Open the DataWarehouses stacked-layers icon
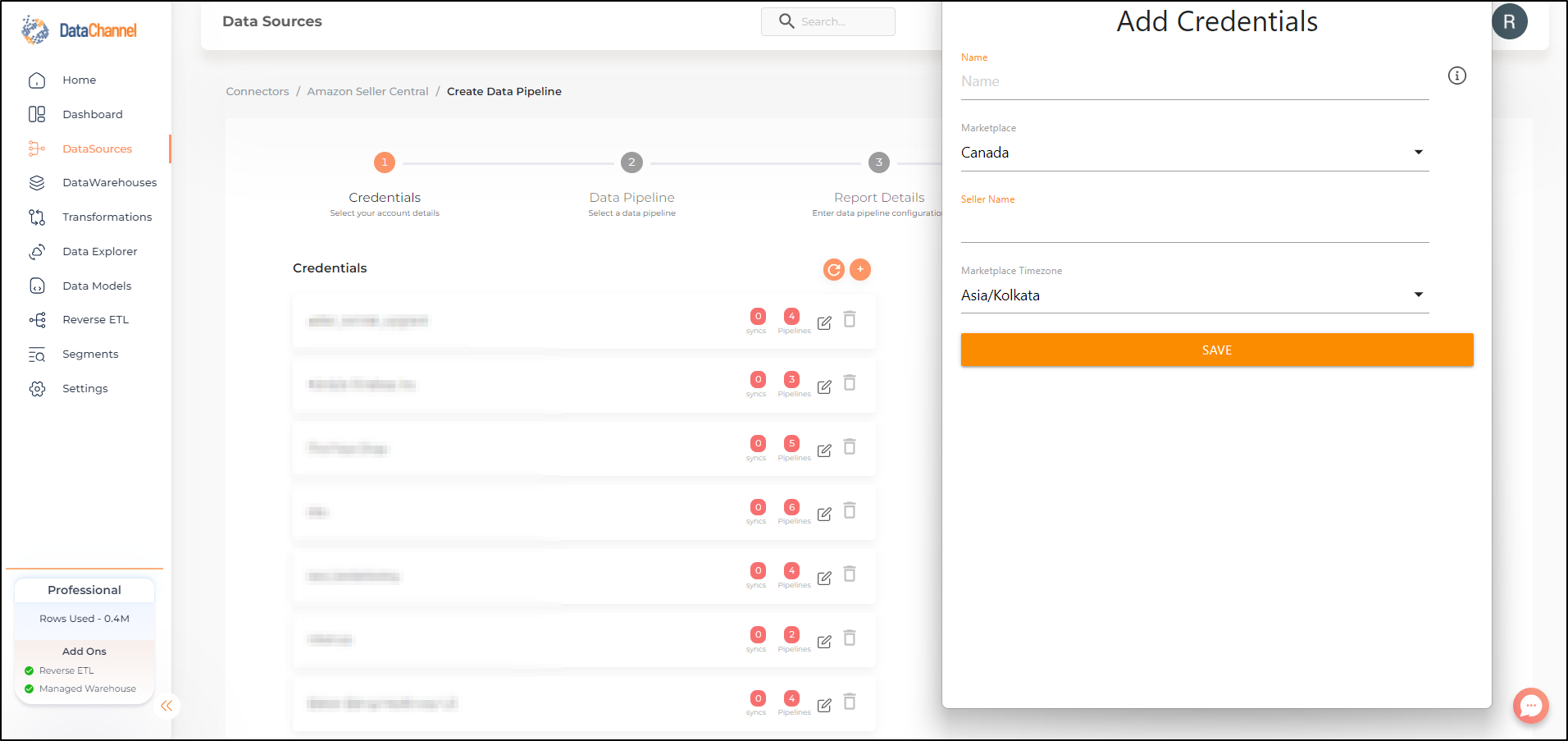 37,183
